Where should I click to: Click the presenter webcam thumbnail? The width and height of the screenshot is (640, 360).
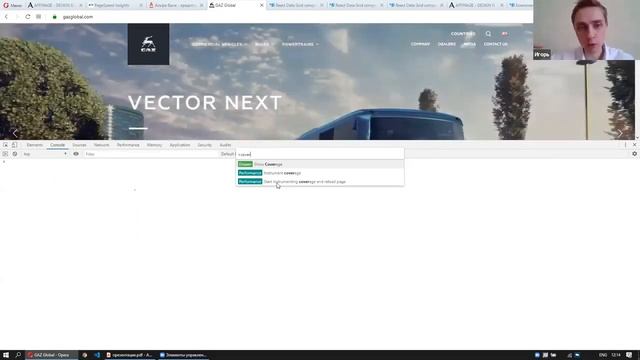point(587,30)
